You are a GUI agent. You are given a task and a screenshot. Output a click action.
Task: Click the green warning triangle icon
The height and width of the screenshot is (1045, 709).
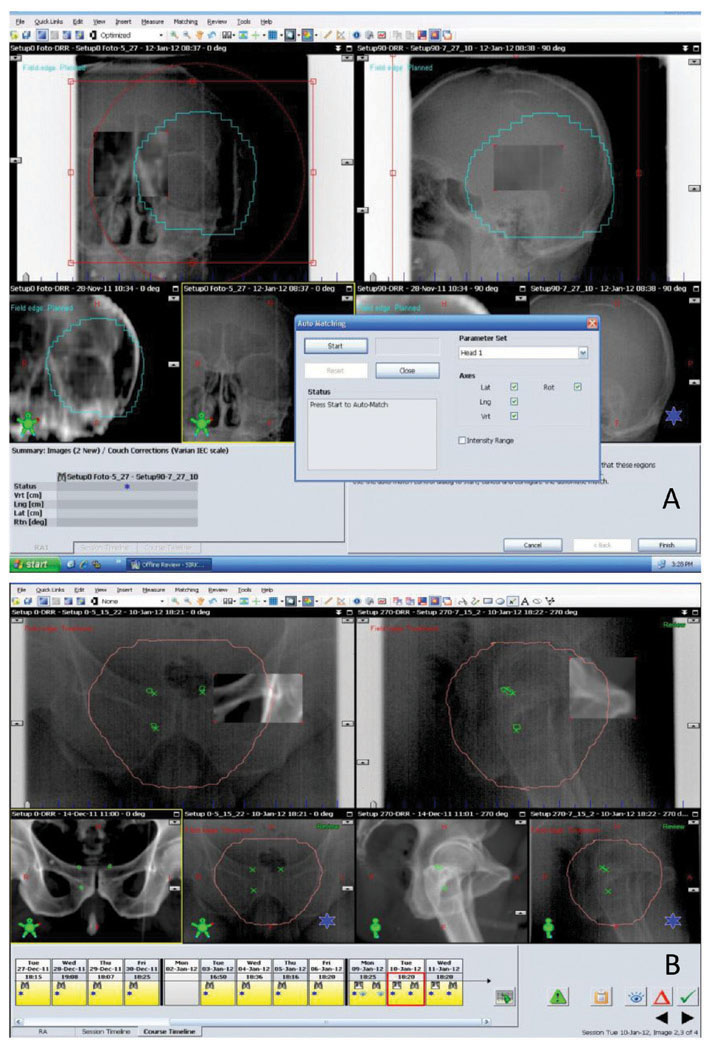click(558, 997)
